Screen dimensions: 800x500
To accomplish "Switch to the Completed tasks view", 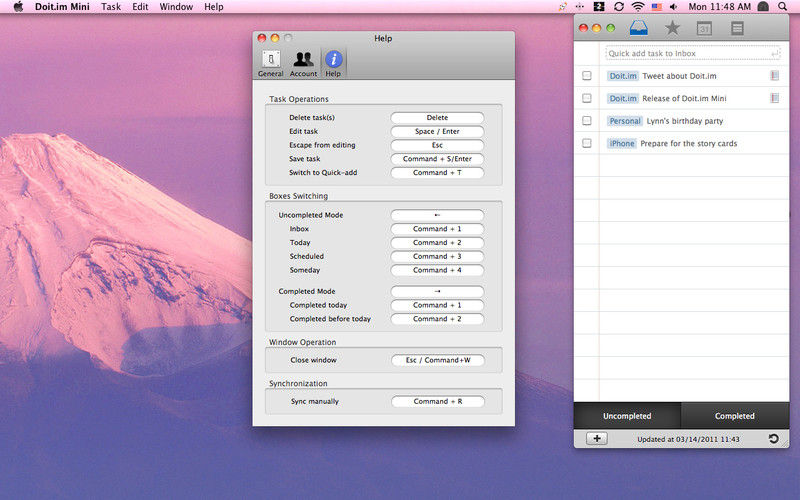I will [x=734, y=416].
